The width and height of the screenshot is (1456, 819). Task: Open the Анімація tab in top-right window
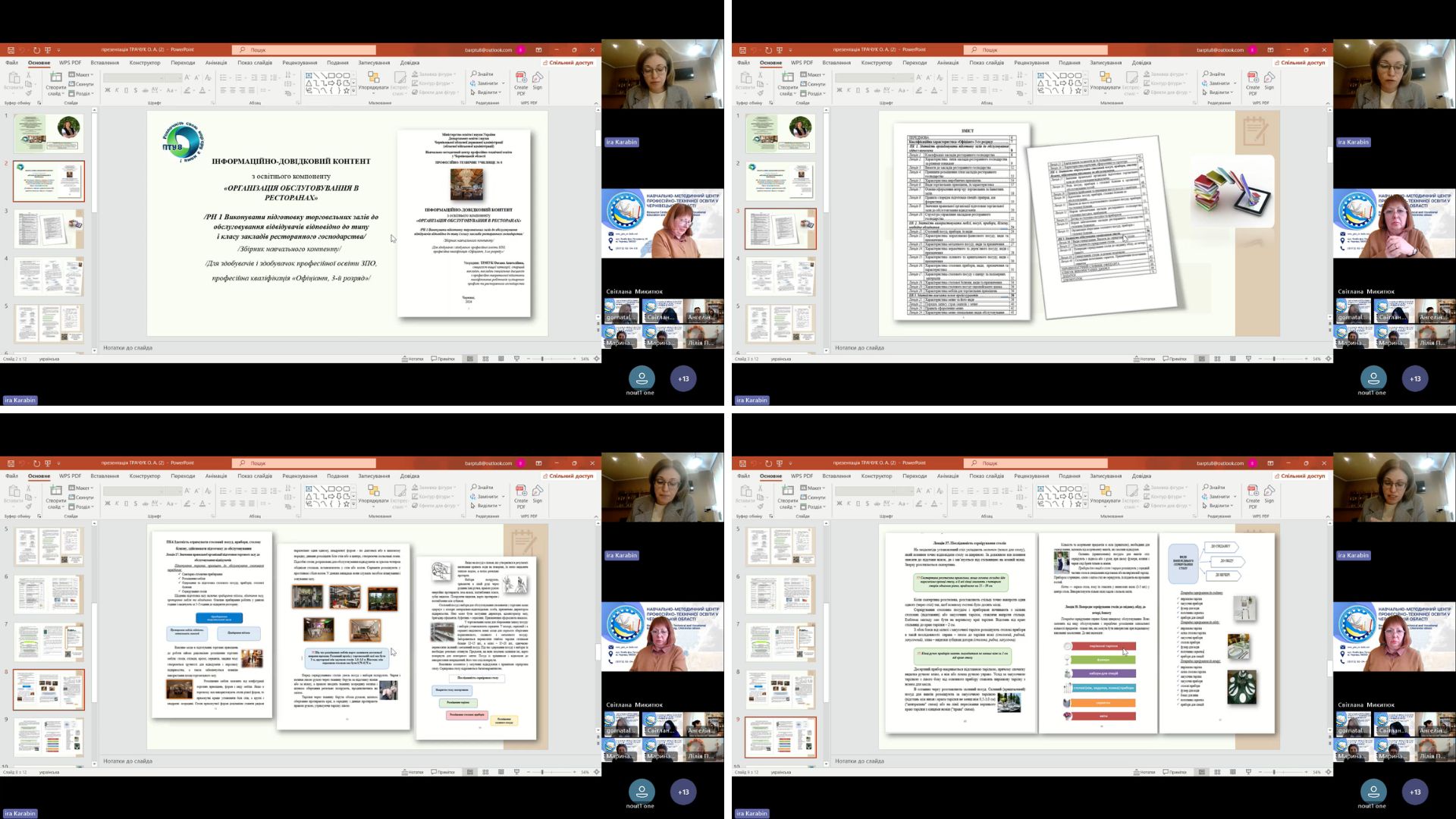pos(947,63)
